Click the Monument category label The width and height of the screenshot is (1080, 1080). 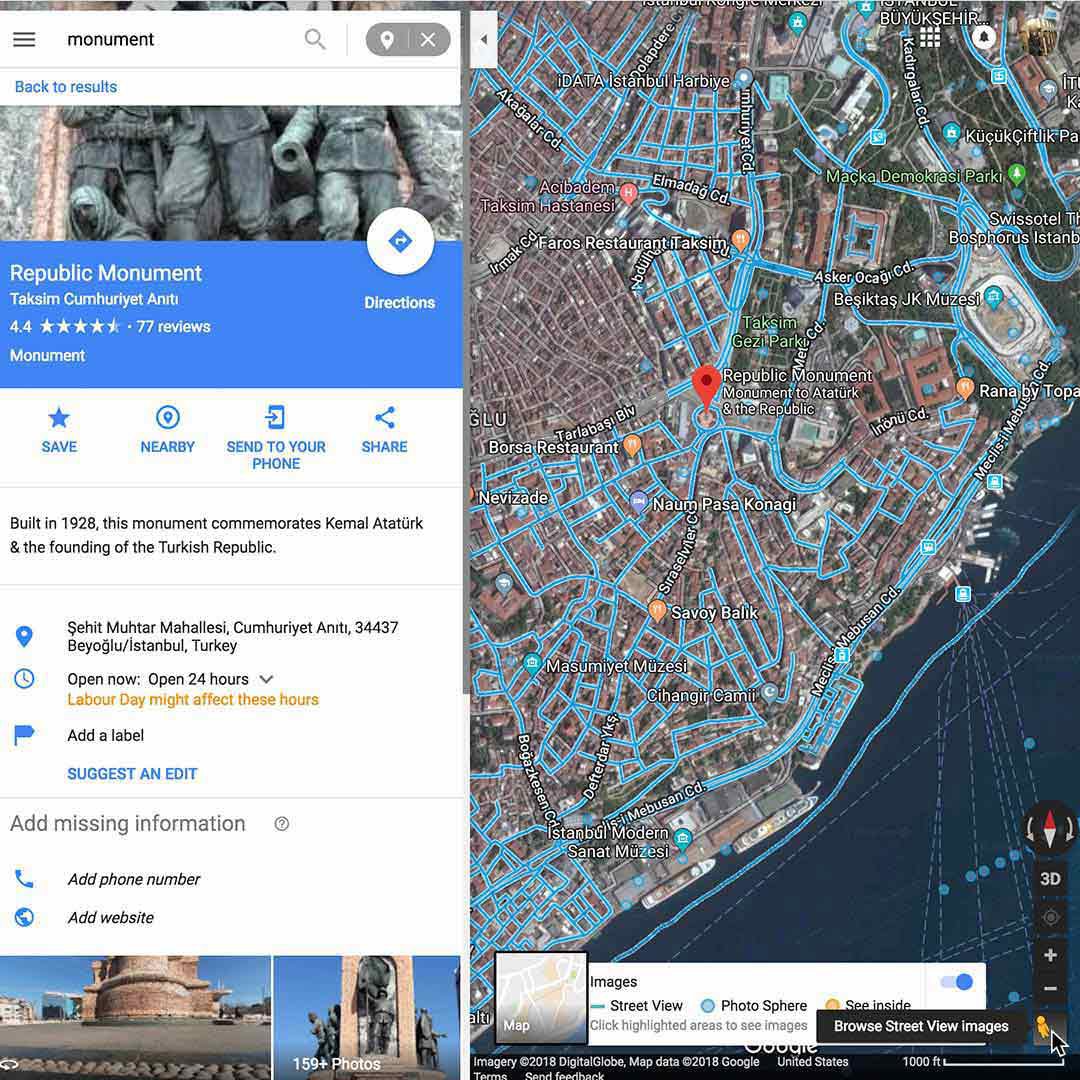click(x=48, y=355)
